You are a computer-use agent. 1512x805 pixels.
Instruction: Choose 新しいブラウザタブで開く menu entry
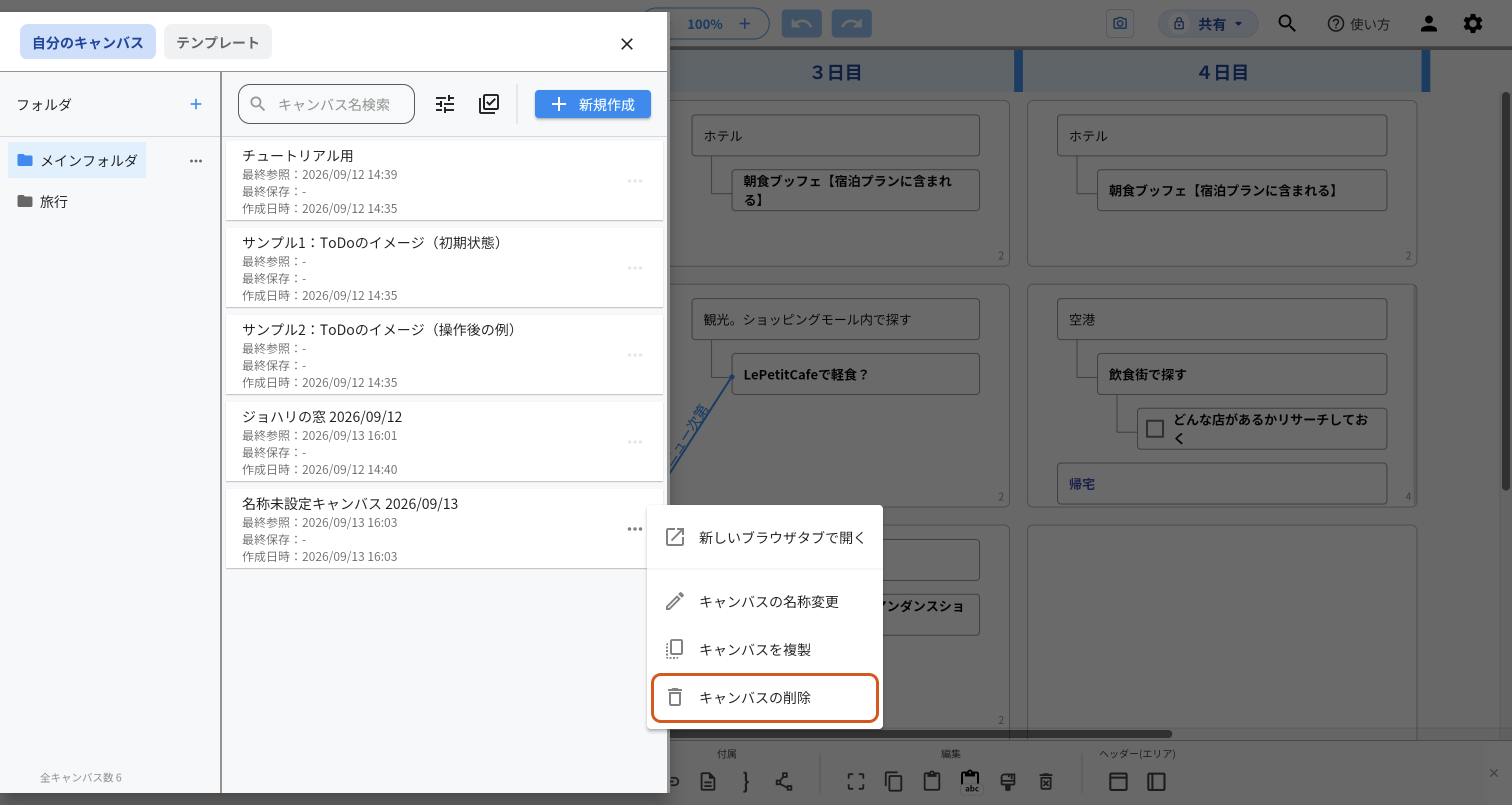click(x=764, y=538)
